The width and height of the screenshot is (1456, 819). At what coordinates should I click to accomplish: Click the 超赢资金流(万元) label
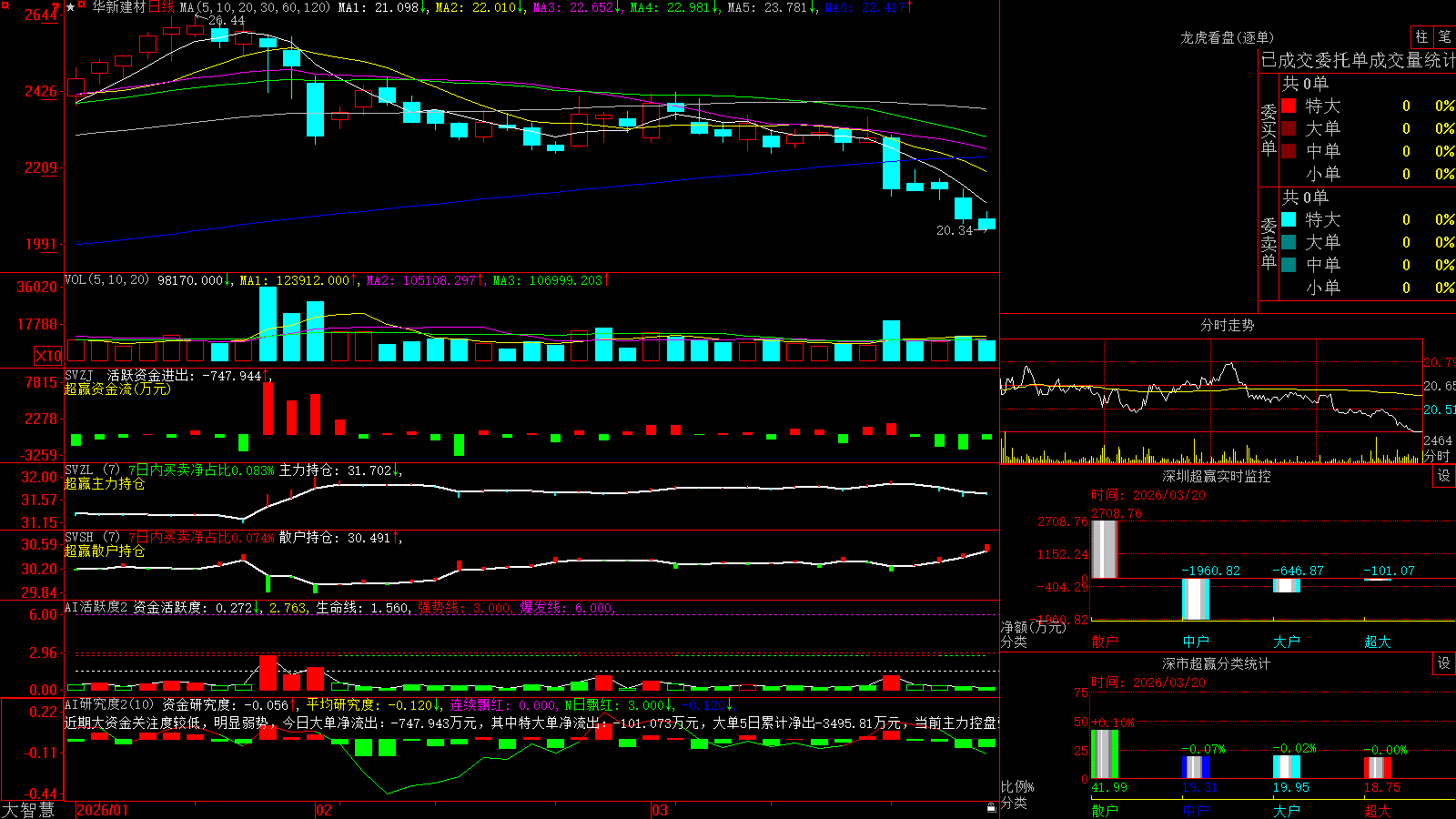[117, 389]
